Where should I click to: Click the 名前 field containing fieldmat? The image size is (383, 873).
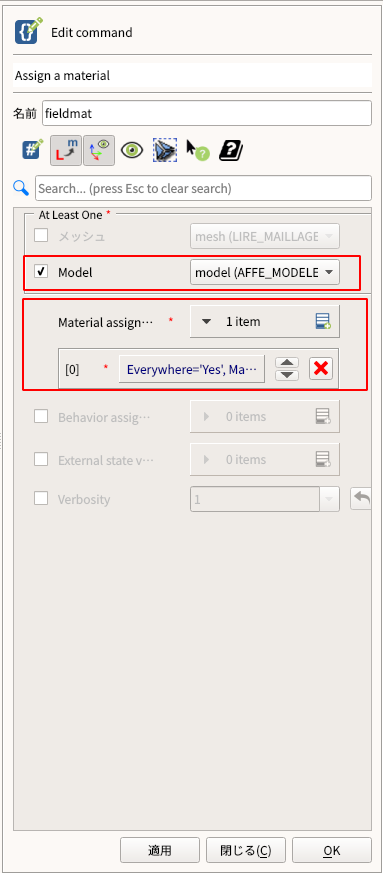(207, 113)
